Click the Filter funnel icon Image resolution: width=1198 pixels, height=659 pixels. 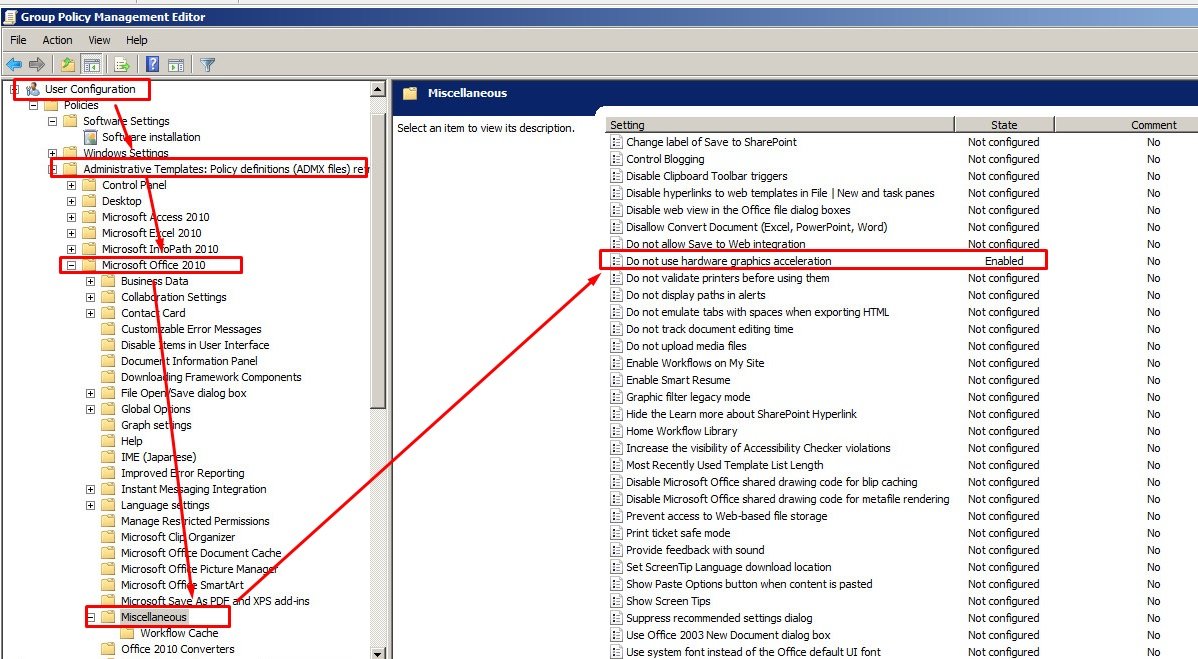point(208,64)
